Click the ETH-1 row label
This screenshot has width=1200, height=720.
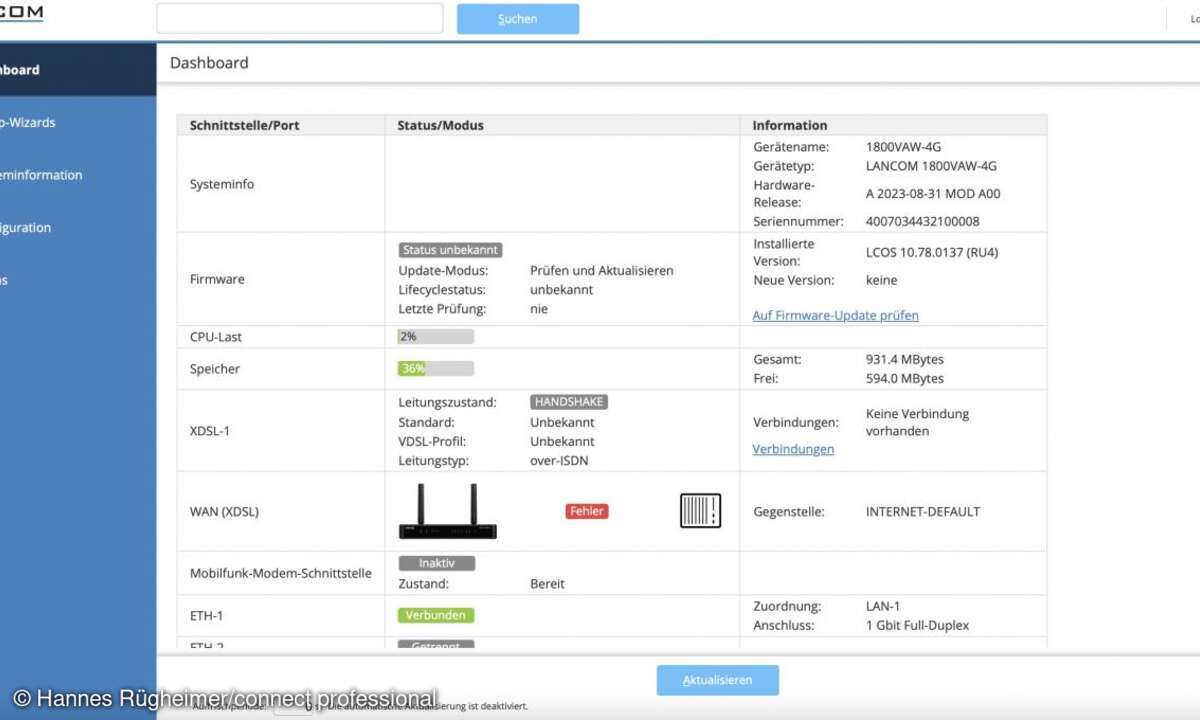coord(207,616)
